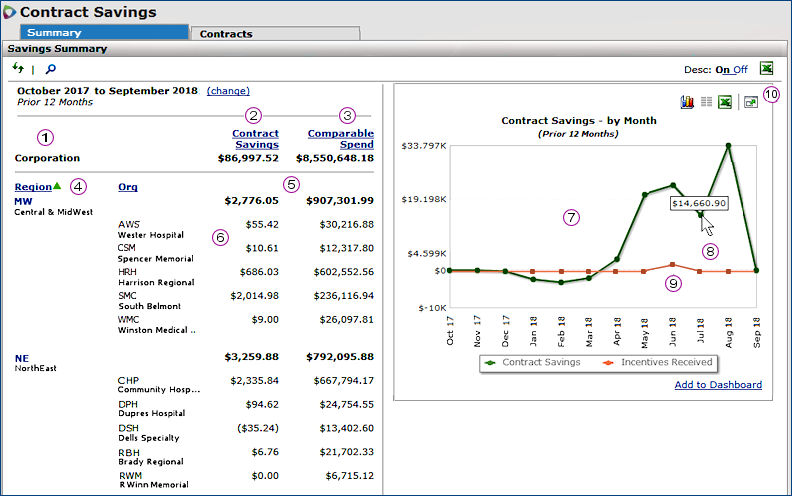Click the magnifying glass search icon
Image resolution: width=792 pixels, height=496 pixels.
pyautogui.click(x=51, y=69)
